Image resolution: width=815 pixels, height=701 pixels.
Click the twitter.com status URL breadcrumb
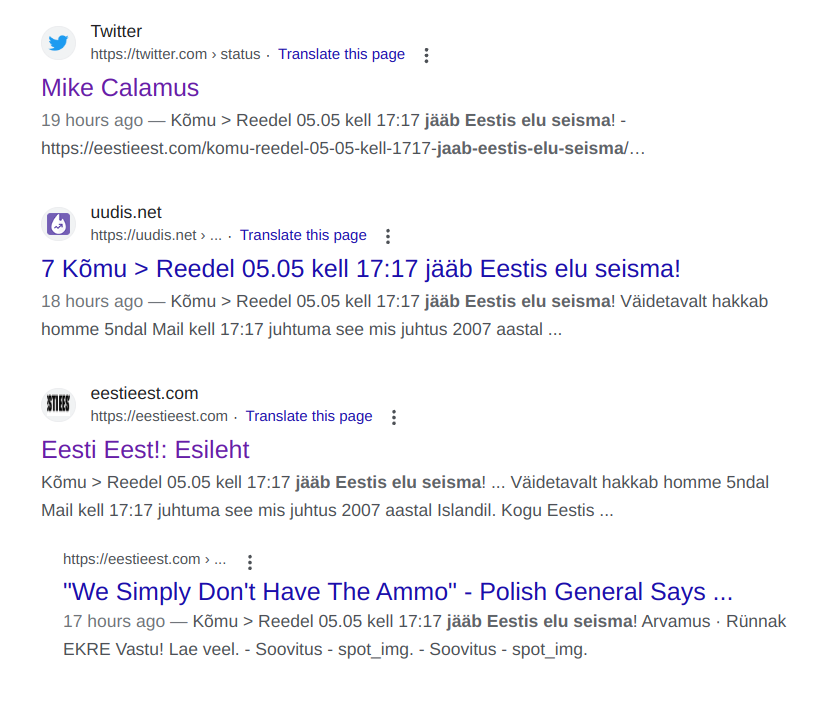pos(175,54)
